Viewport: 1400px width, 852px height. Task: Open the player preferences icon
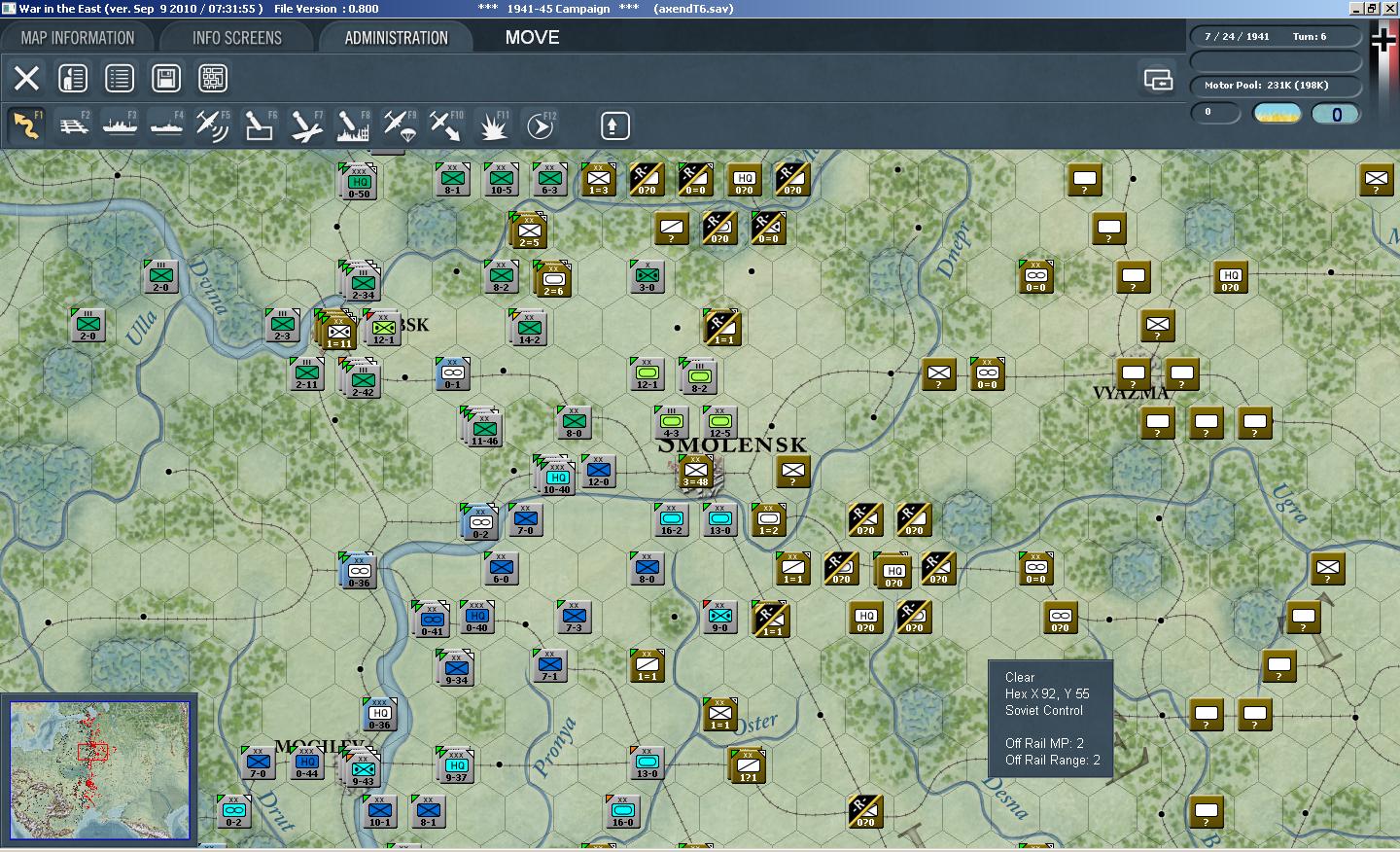[73, 78]
